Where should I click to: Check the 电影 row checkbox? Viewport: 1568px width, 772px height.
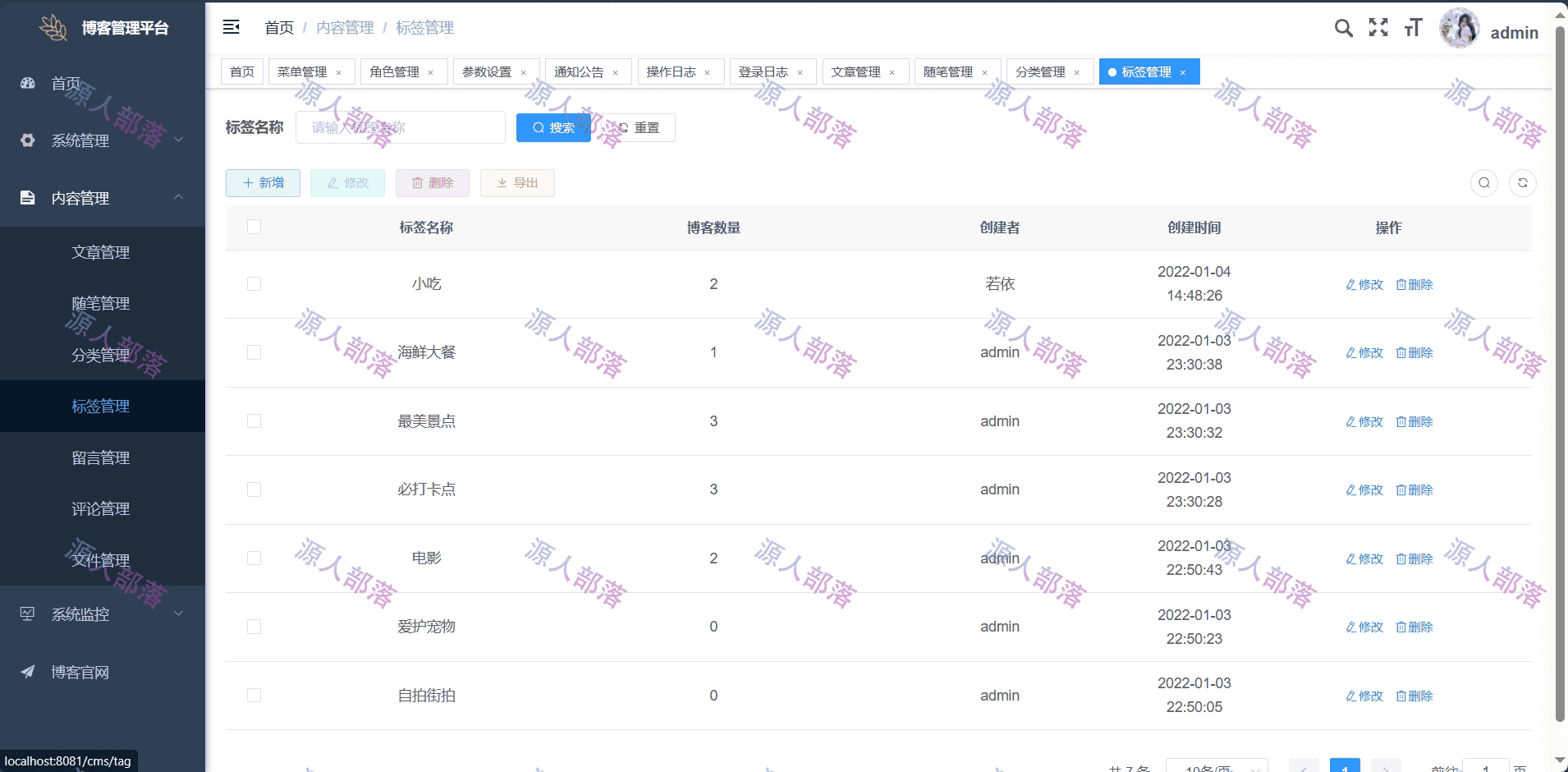click(254, 558)
